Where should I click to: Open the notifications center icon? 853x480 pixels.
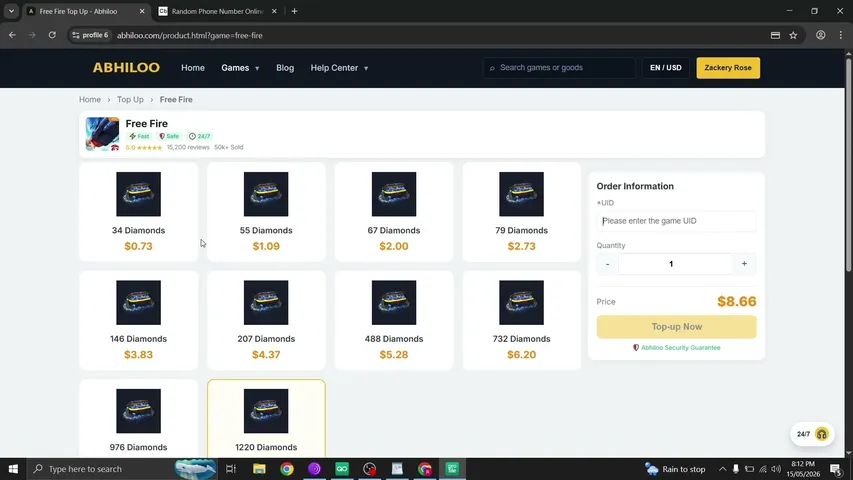tap(836, 469)
